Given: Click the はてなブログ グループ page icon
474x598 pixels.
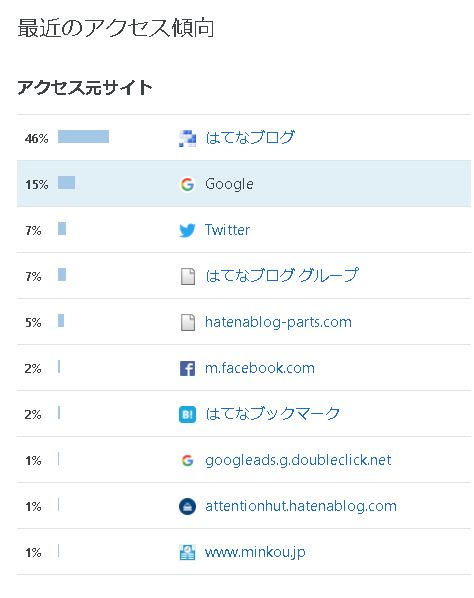Looking at the screenshot, I should (x=188, y=276).
